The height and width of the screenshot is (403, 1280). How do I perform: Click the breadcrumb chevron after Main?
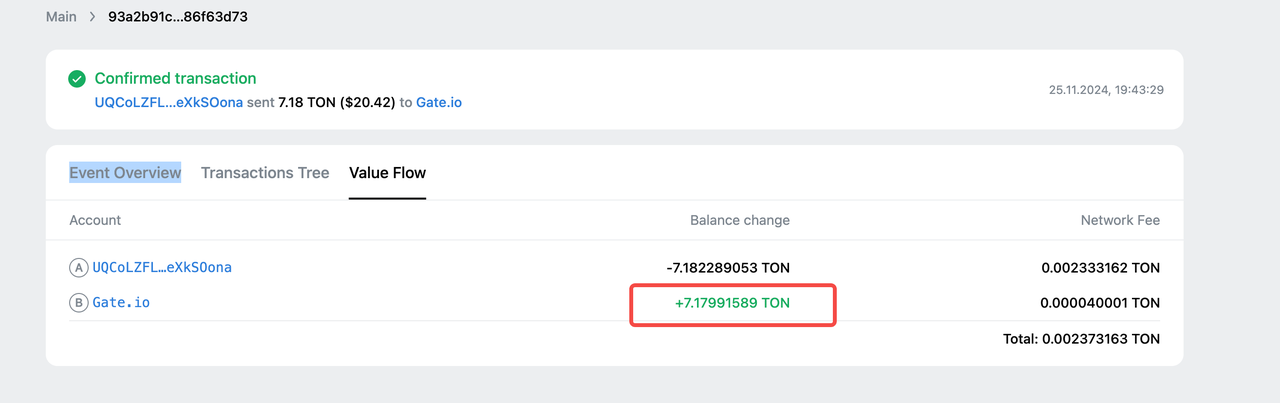pos(92,17)
